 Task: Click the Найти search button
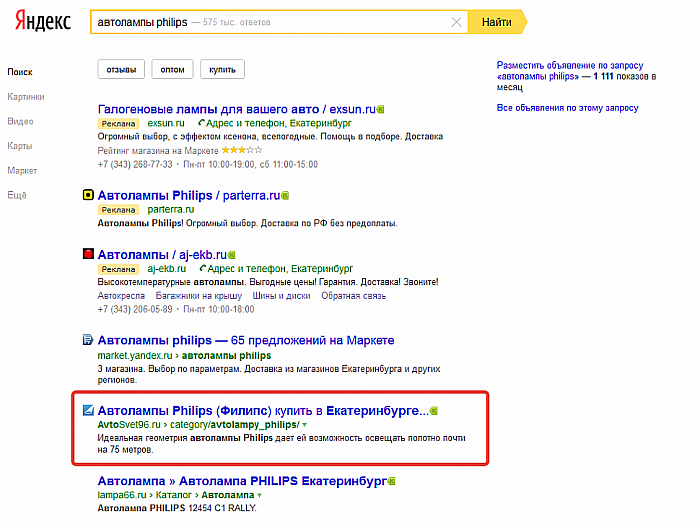(x=496, y=22)
